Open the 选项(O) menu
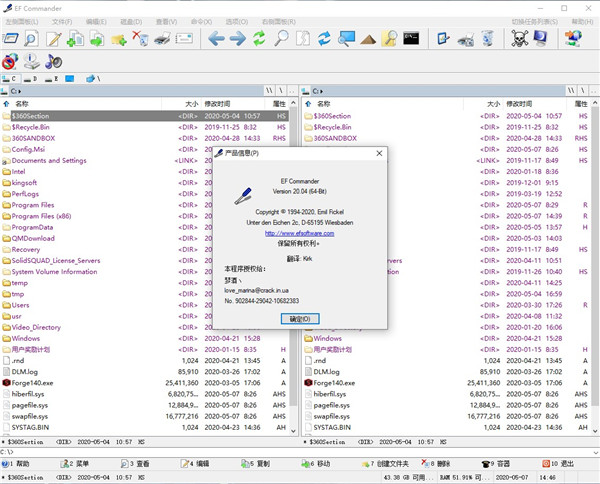Viewport: 600px width, 484px height. [x=236, y=20]
